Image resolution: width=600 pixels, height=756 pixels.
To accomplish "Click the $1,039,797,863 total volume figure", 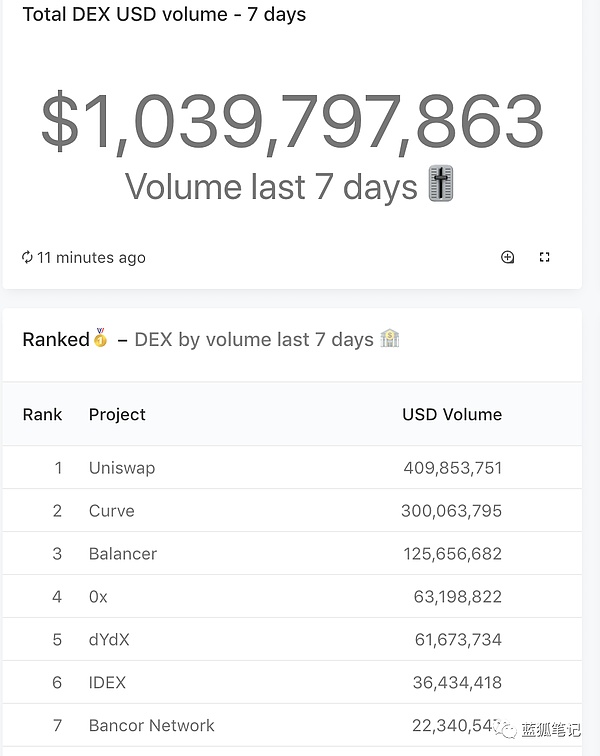I will [x=292, y=122].
